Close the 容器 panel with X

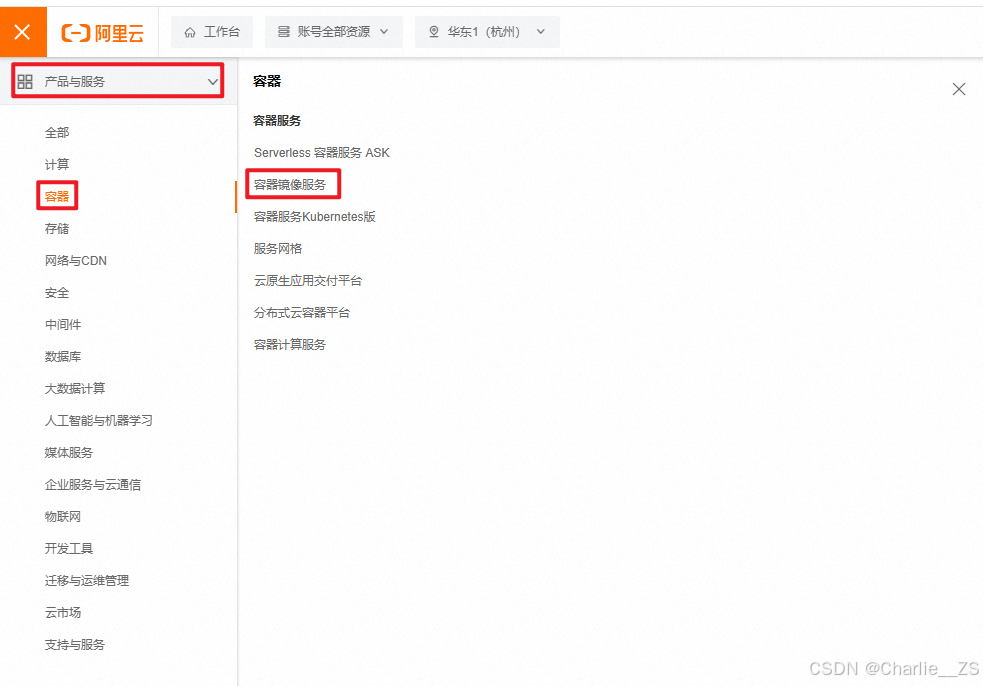pyautogui.click(x=959, y=89)
